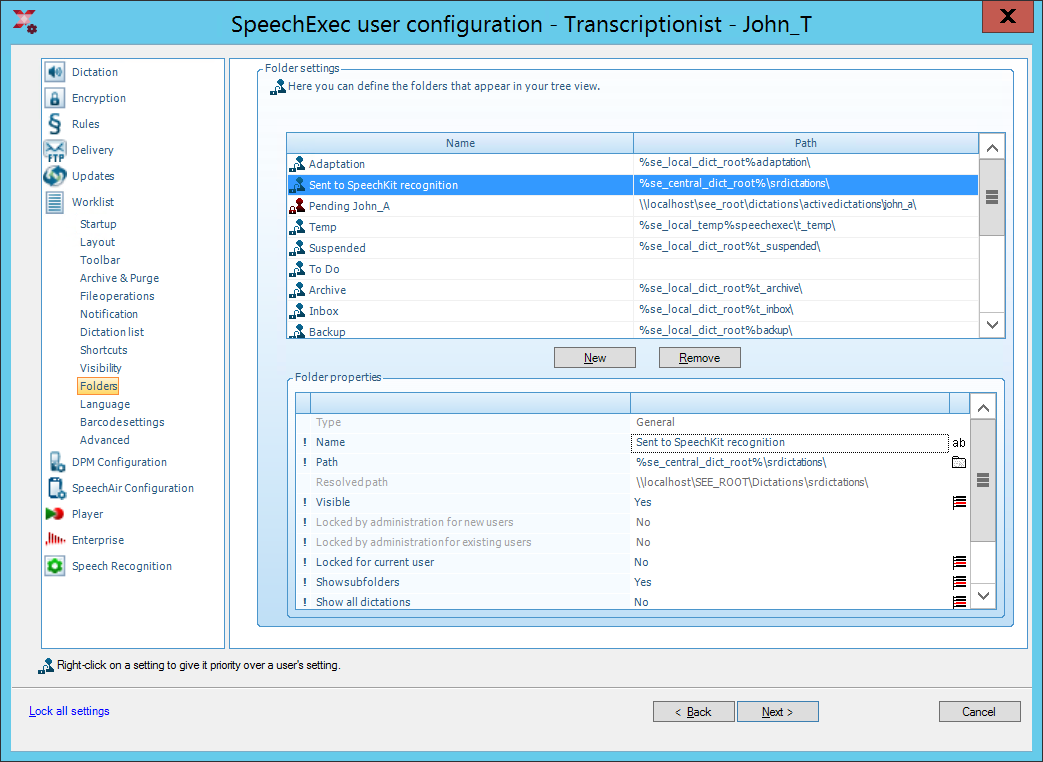This screenshot has height=762, width=1043.
Task: Open the Shortcuts page
Action: (x=103, y=350)
